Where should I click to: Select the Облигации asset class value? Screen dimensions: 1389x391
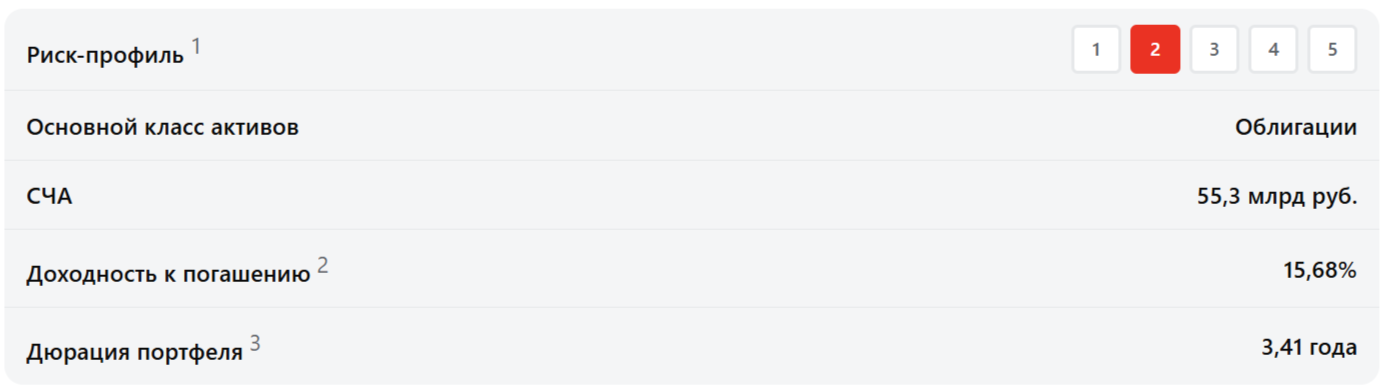(1296, 128)
